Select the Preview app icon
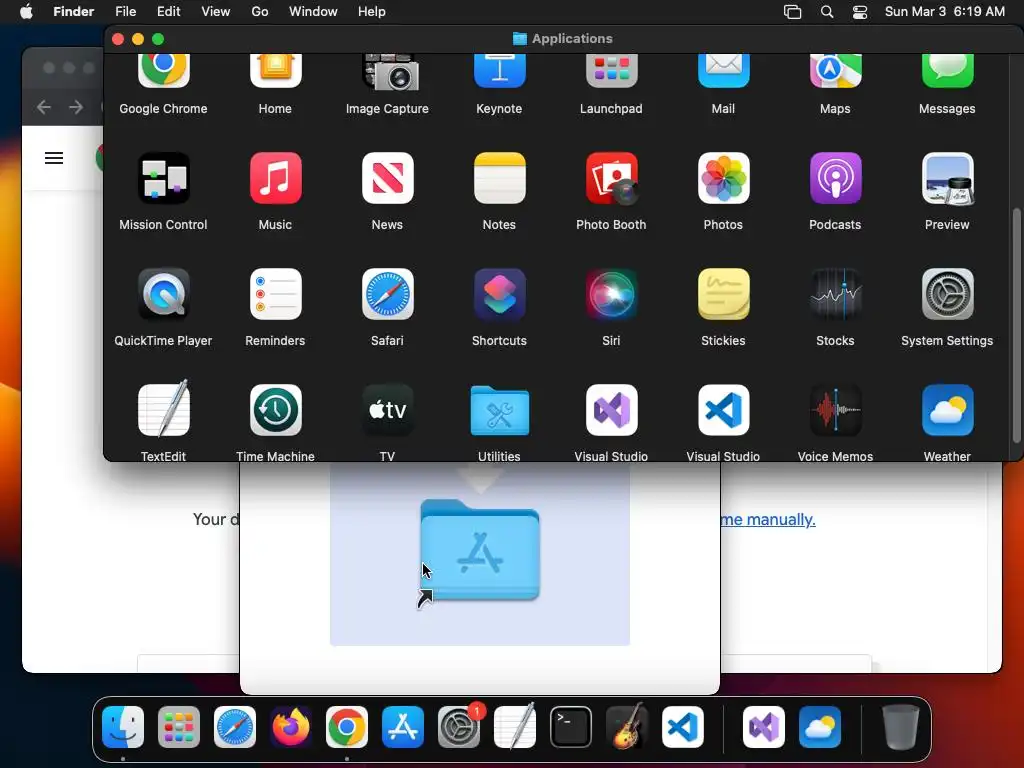Image resolution: width=1024 pixels, height=768 pixels. pyautogui.click(x=948, y=178)
